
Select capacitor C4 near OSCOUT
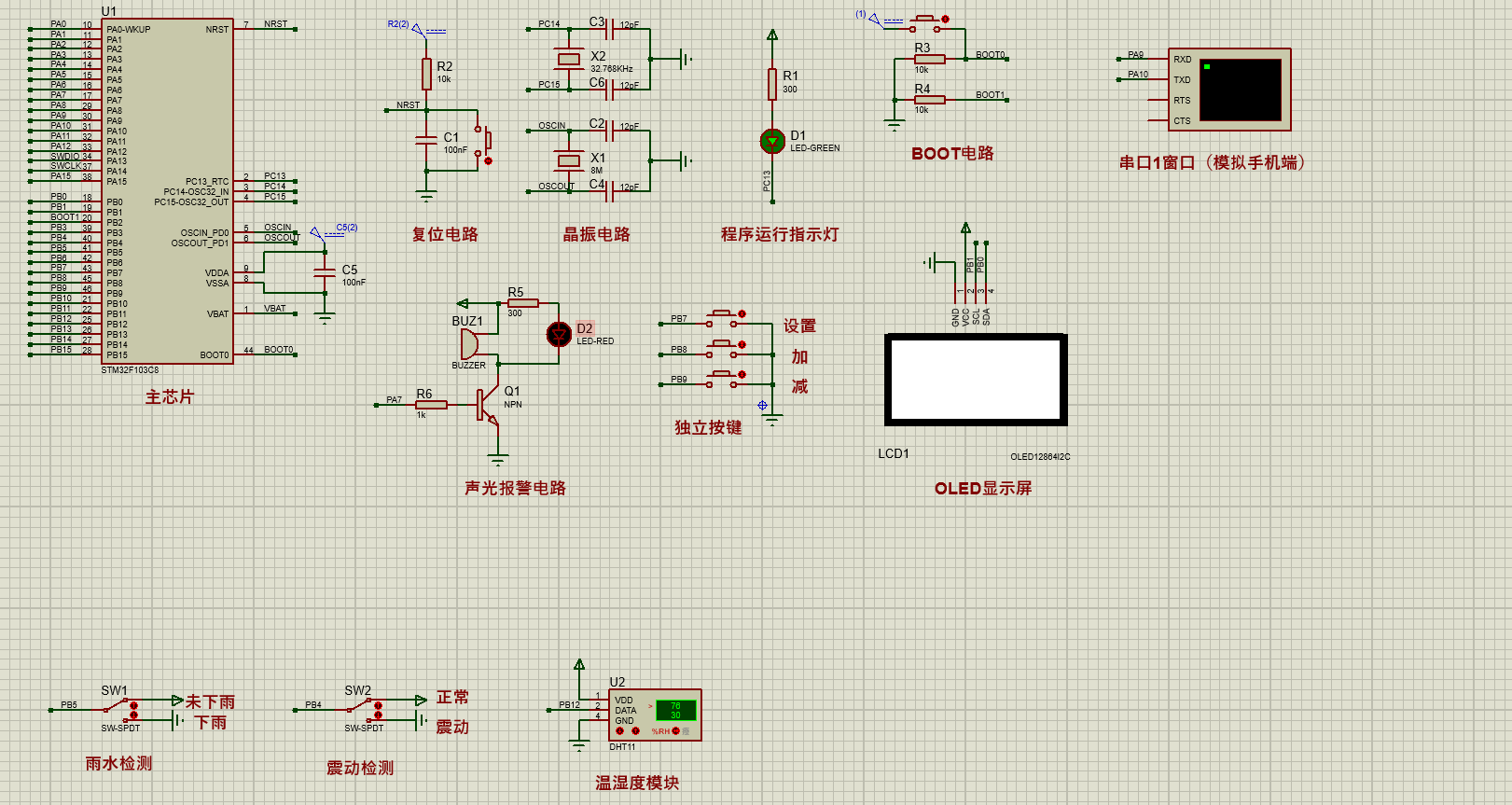(611, 191)
